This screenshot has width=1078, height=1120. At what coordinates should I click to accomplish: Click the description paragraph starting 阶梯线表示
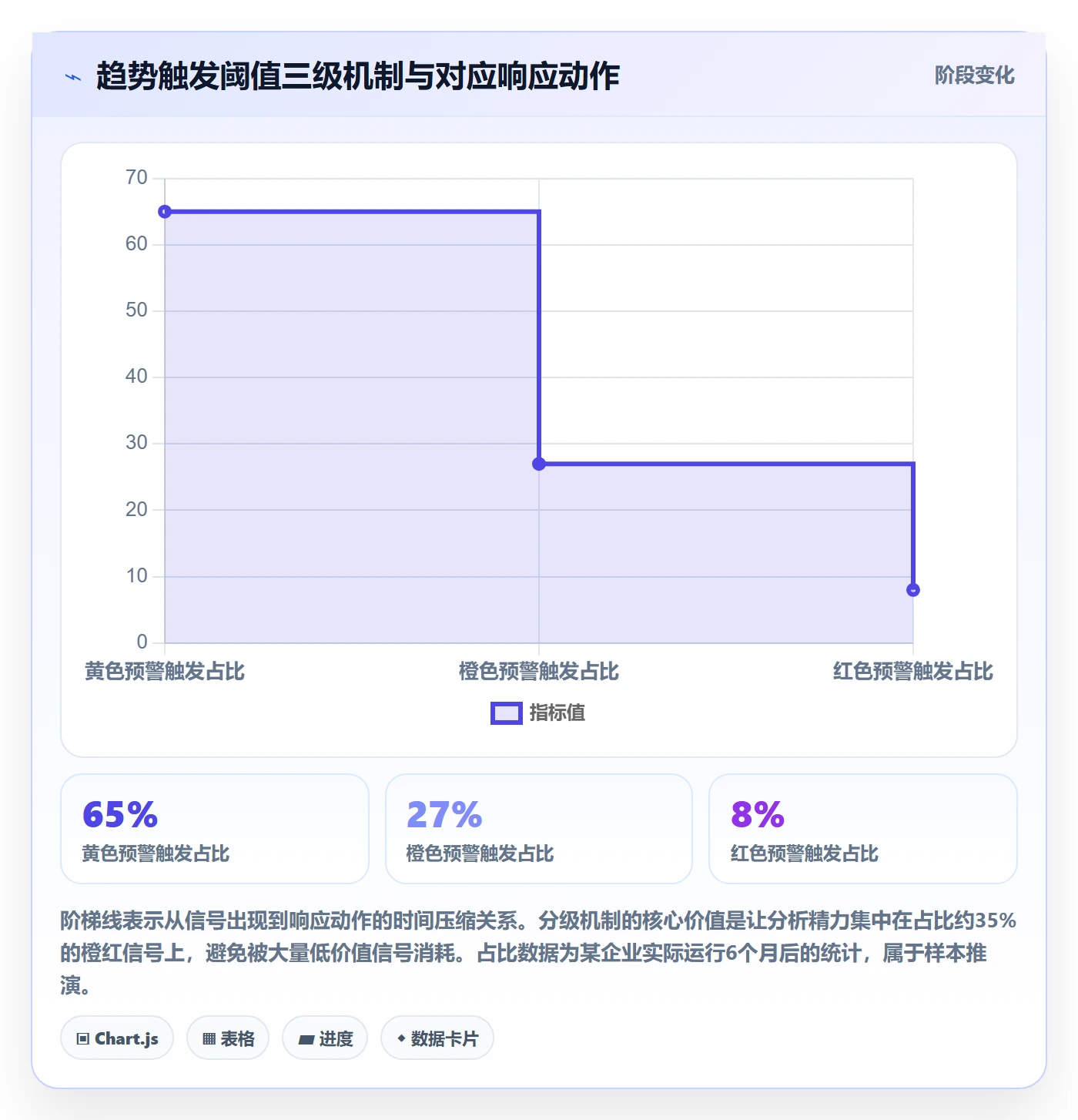click(539, 953)
